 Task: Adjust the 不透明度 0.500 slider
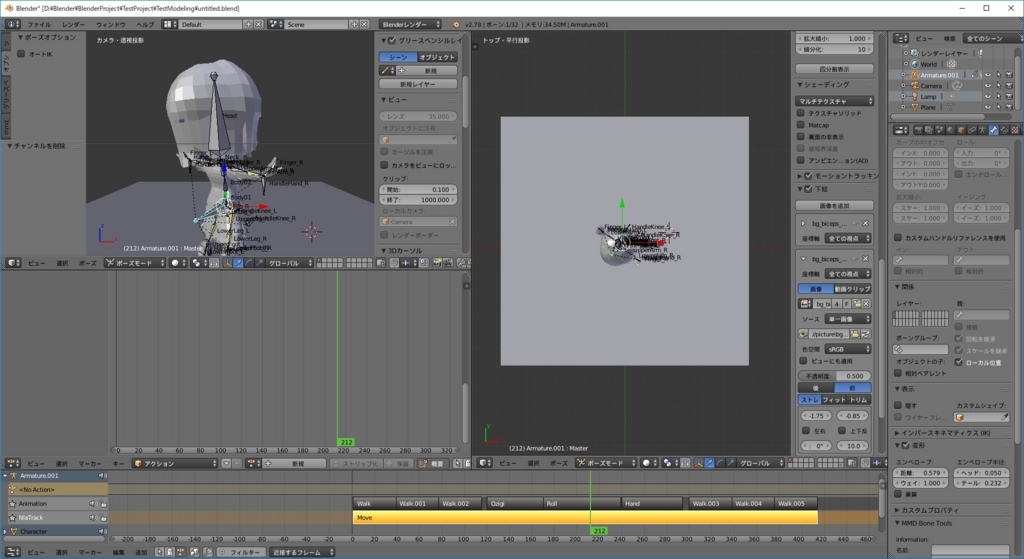pos(835,376)
